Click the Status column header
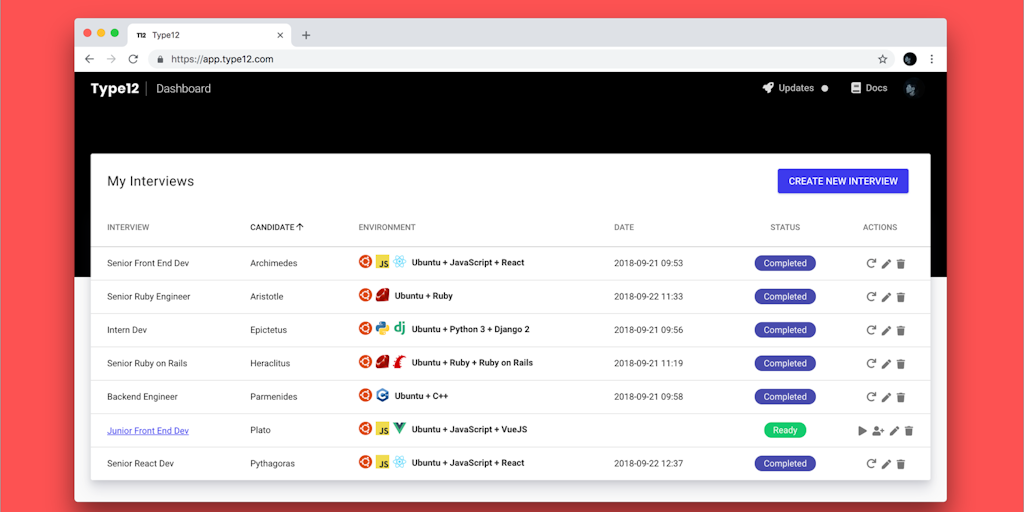The width and height of the screenshot is (1024, 512). 785,227
